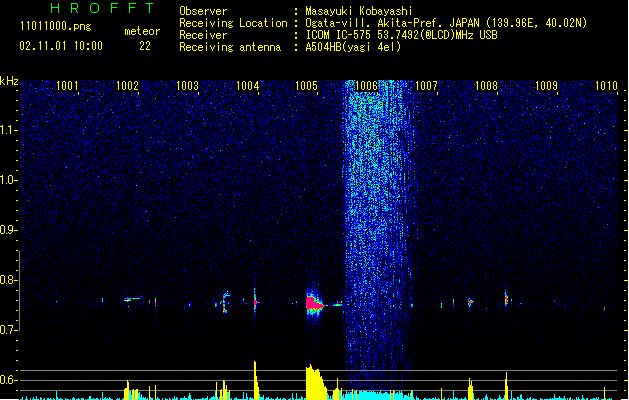Click the 1006 time marker
The image size is (629, 400).
367,86
